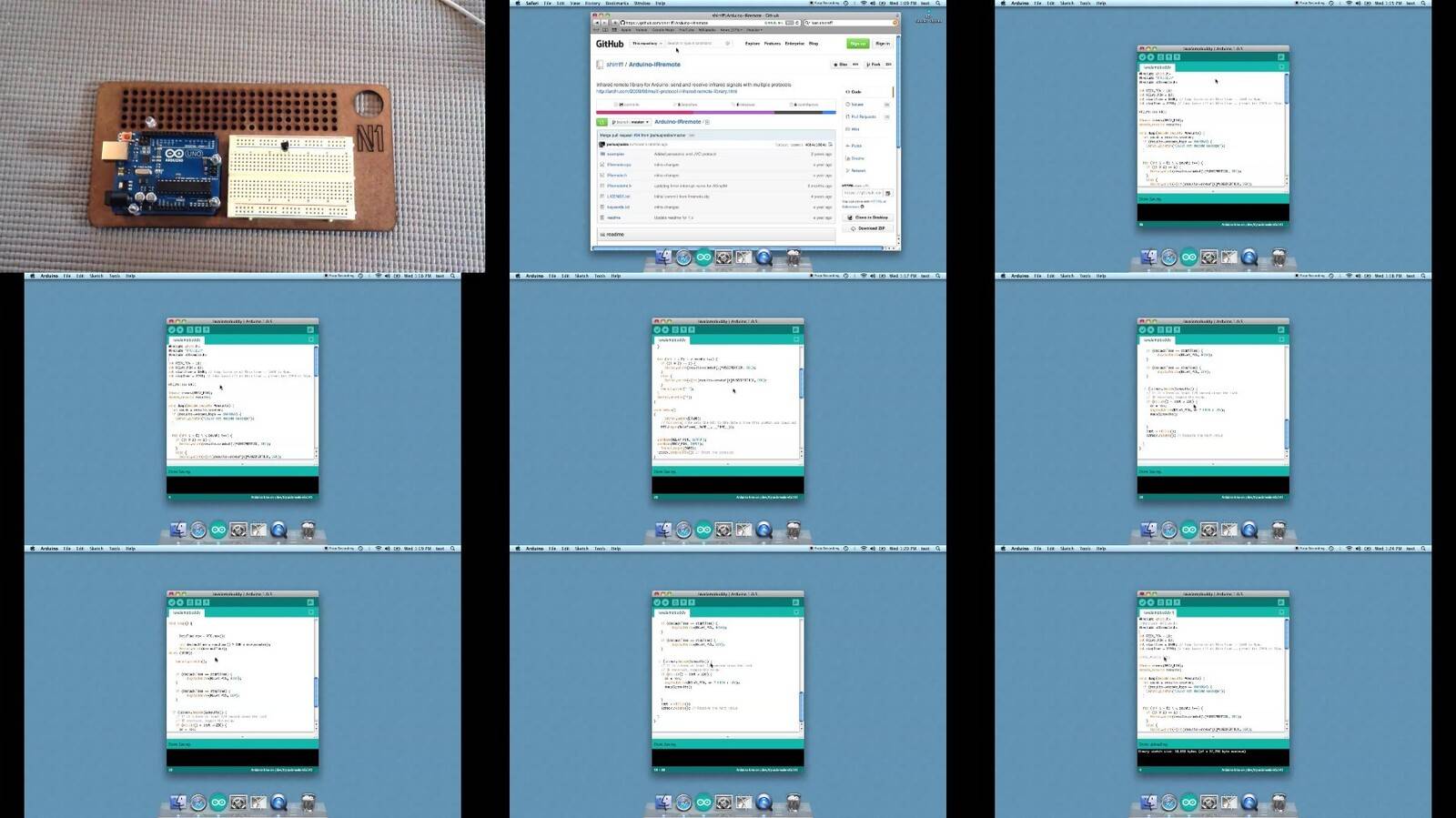Open Wiki in the GitHub sidebar
Image resolution: width=1456 pixels, height=818 pixels.
click(854, 129)
